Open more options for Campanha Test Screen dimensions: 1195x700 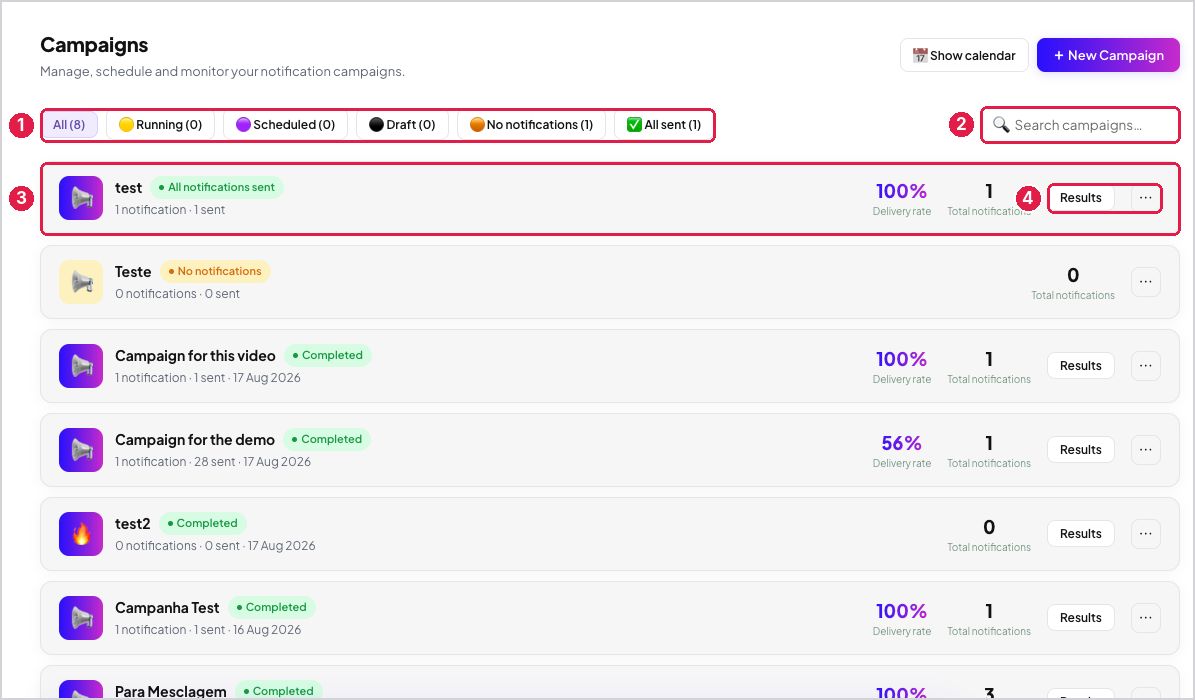(1145, 618)
